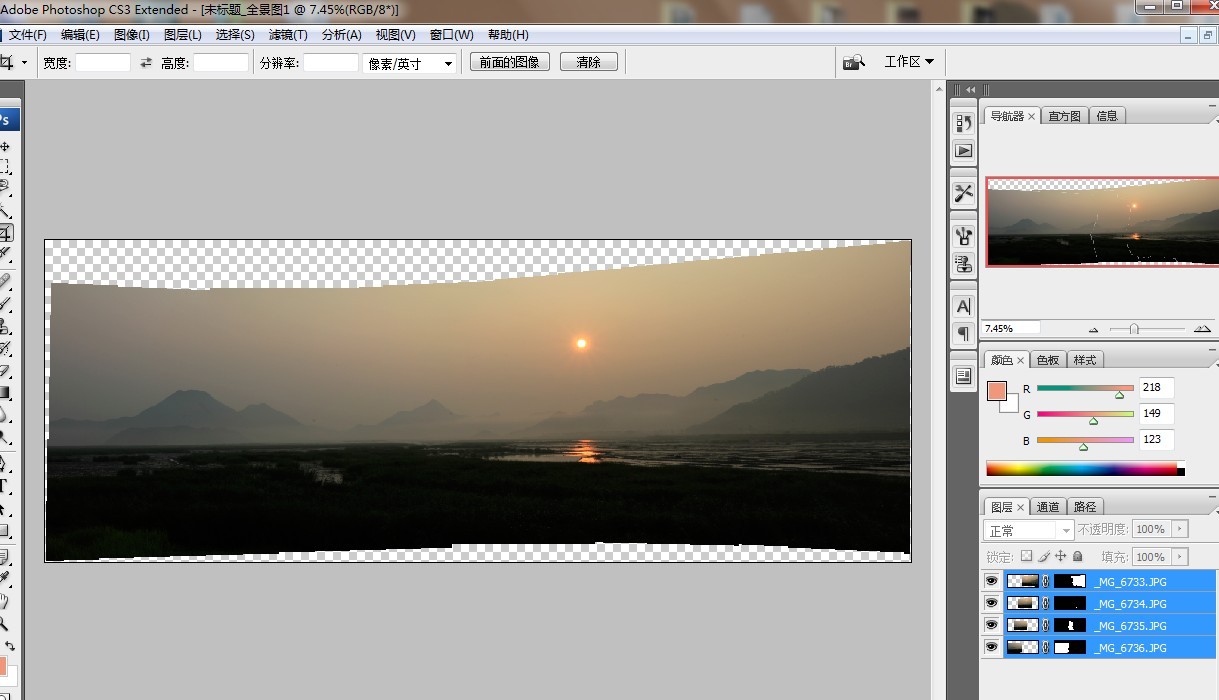Select the Rectangular Marquee tool

point(5,167)
